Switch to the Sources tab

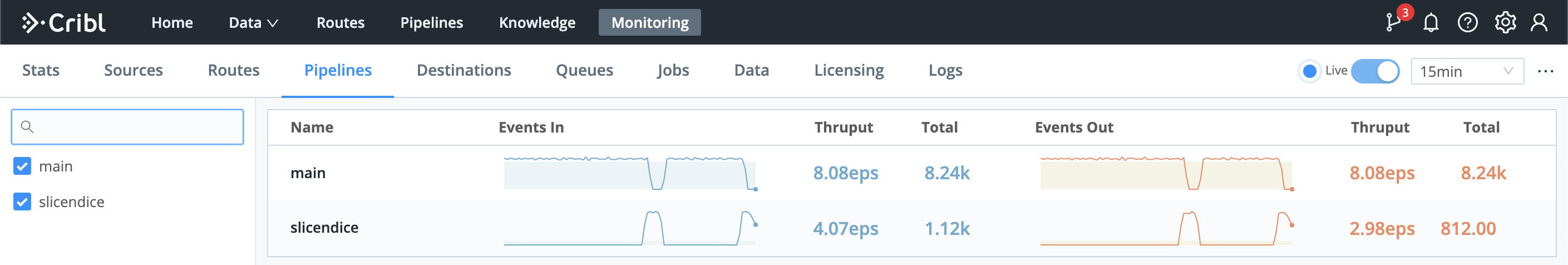click(x=134, y=70)
